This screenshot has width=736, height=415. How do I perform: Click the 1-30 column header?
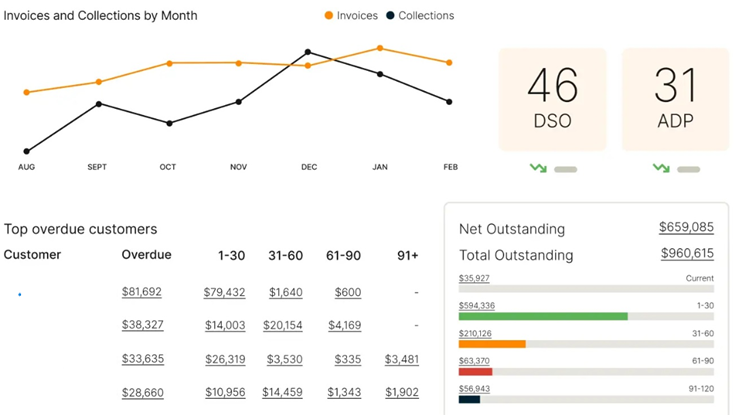tap(231, 255)
